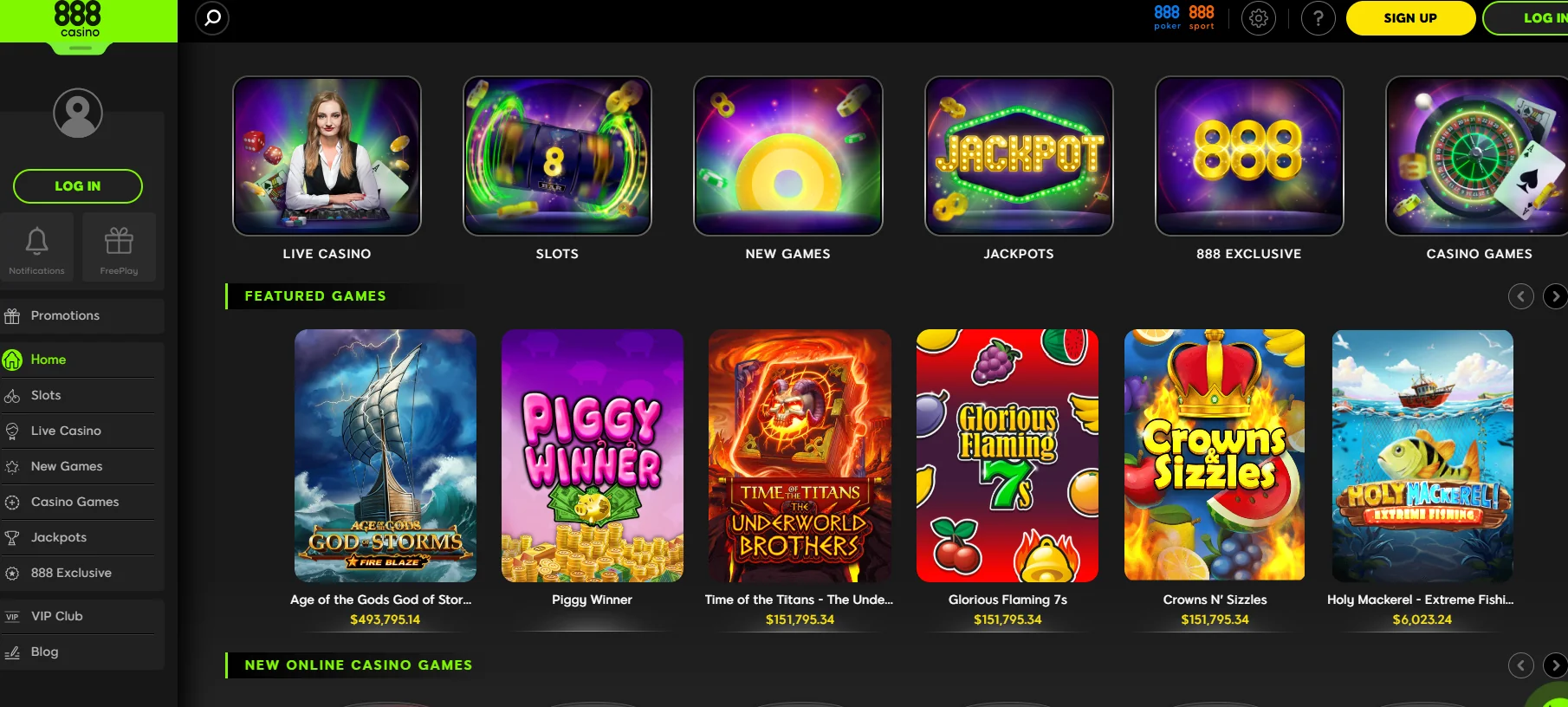Screen dimensions: 1568x707
Task: Collapse sidebar using handle under the logo
Action: point(80,49)
